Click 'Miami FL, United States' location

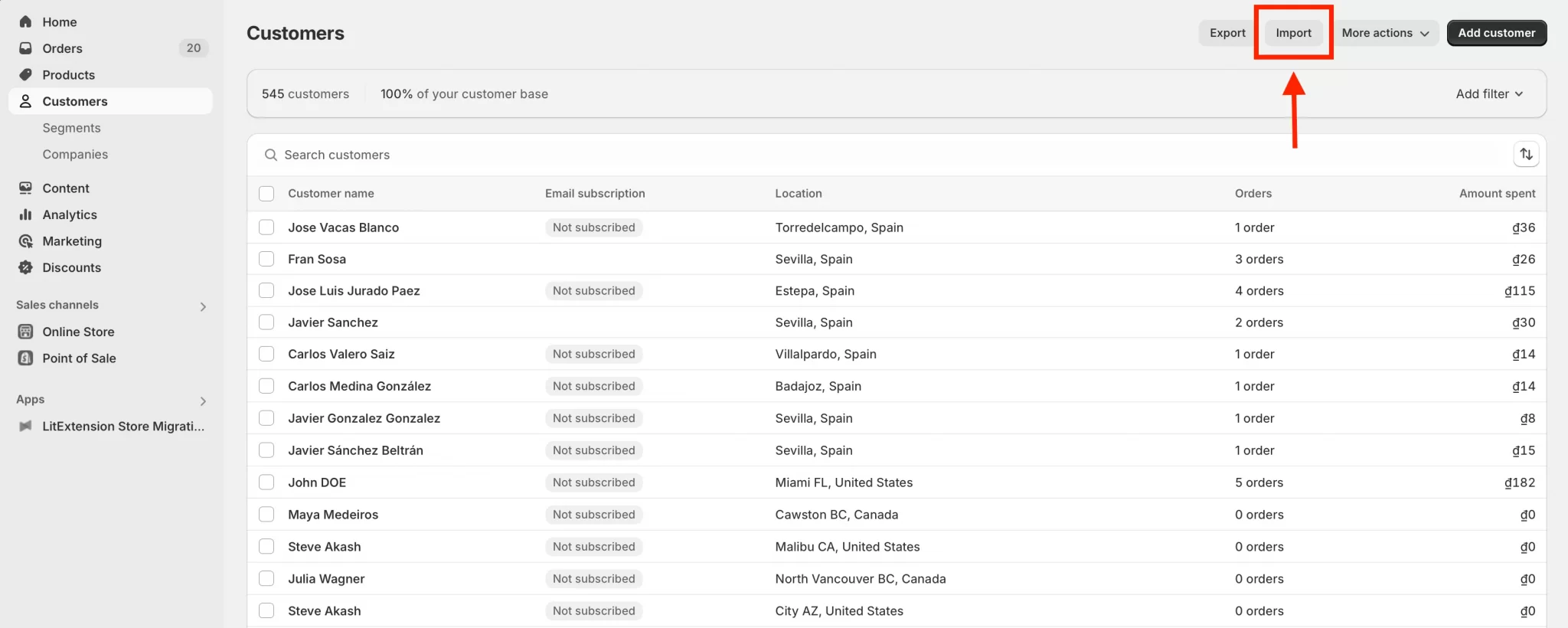pos(844,482)
